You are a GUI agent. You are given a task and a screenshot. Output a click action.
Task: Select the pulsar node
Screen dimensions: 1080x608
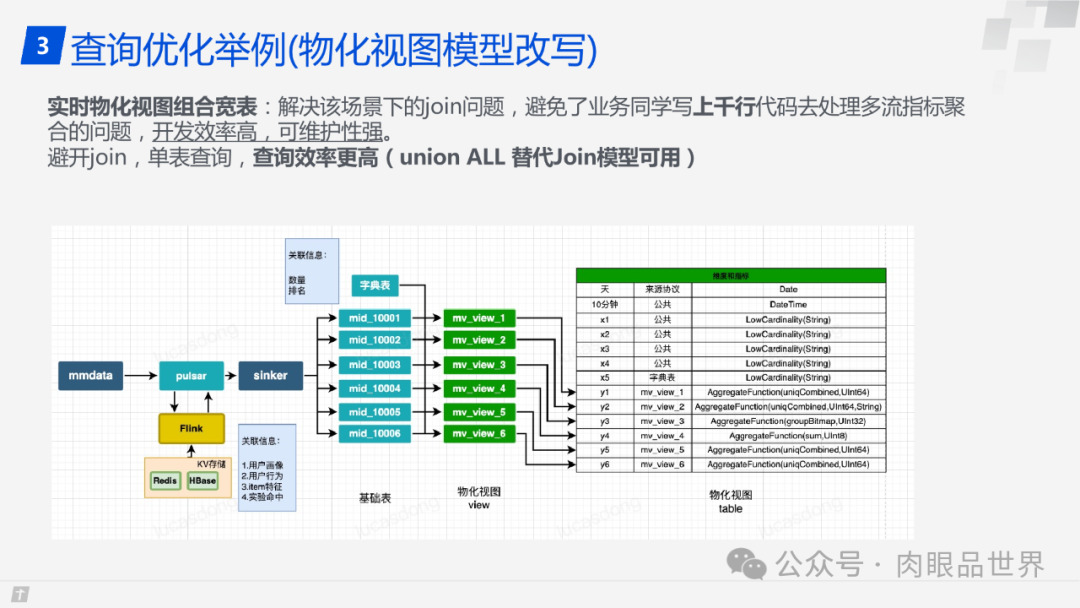coord(191,376)
